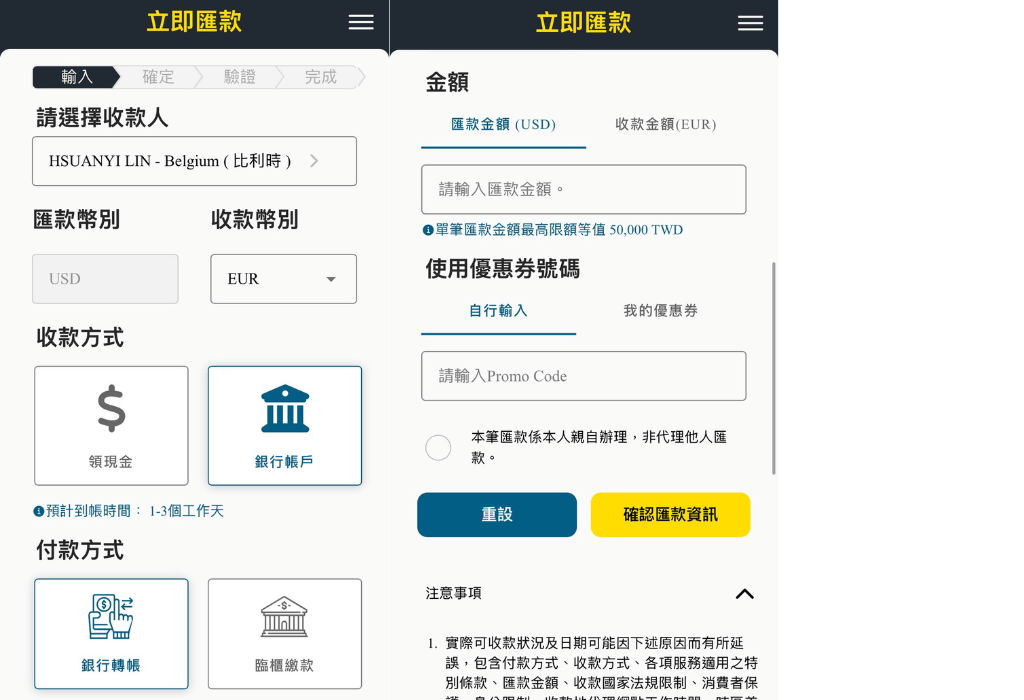Click the 立即匯款 title on right screen

click(583, 23)
